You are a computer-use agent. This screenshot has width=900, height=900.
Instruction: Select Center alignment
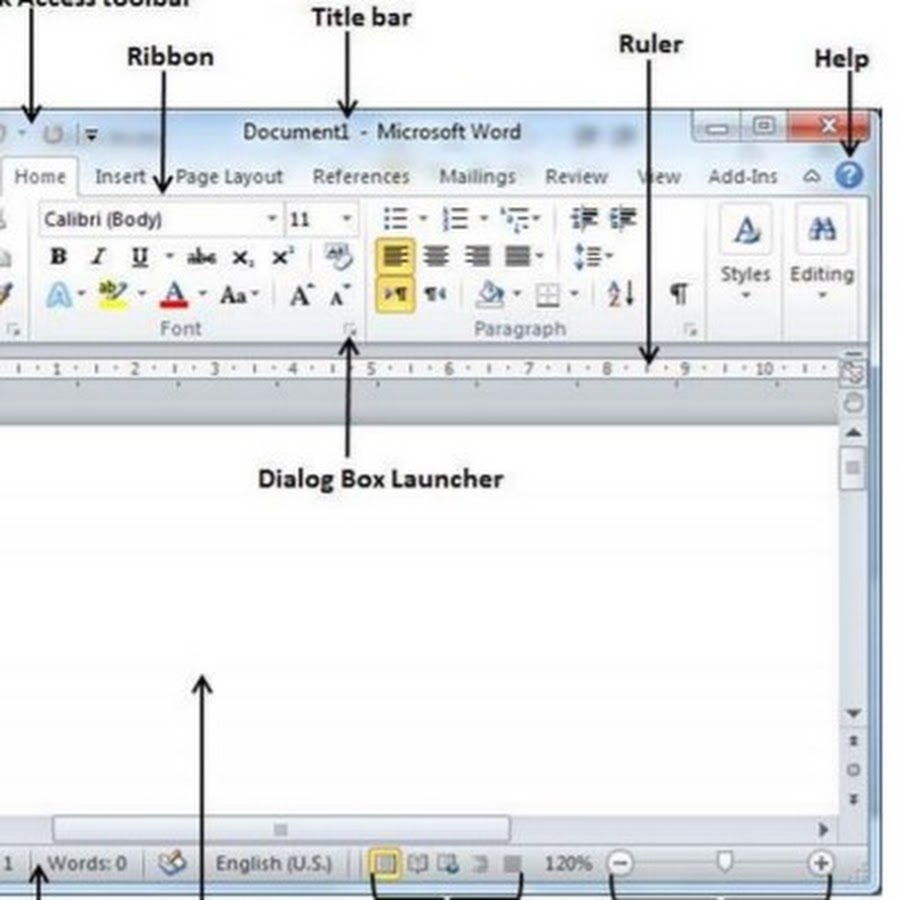(436, 256)
